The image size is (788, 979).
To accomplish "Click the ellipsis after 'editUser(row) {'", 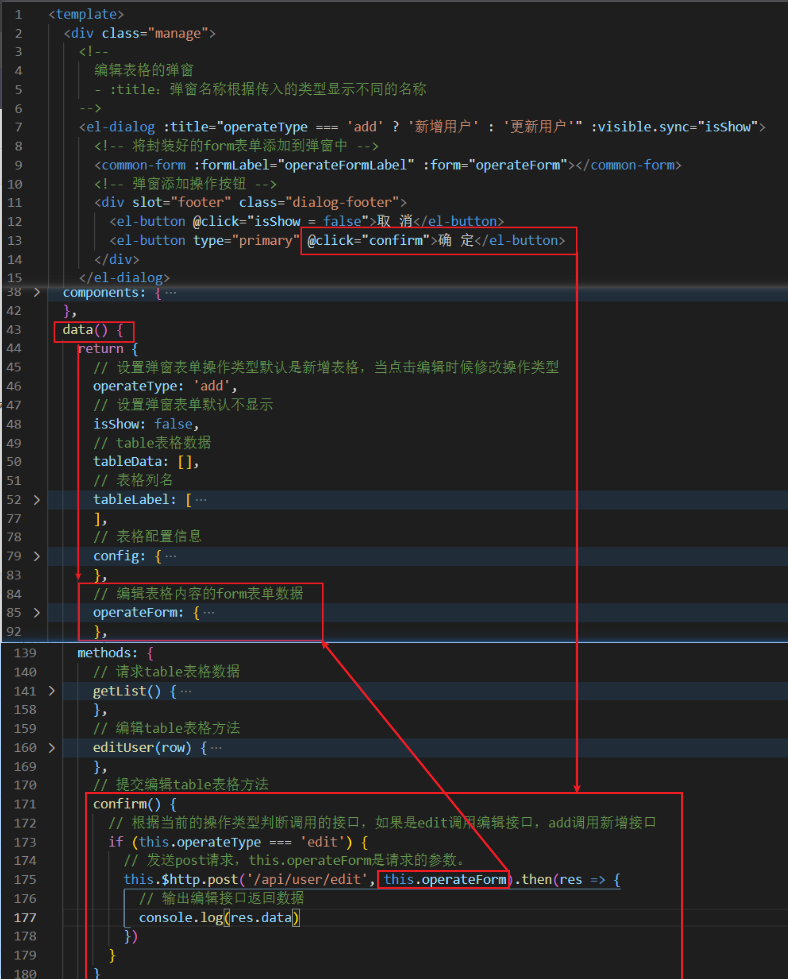I will tap(216, 747).
